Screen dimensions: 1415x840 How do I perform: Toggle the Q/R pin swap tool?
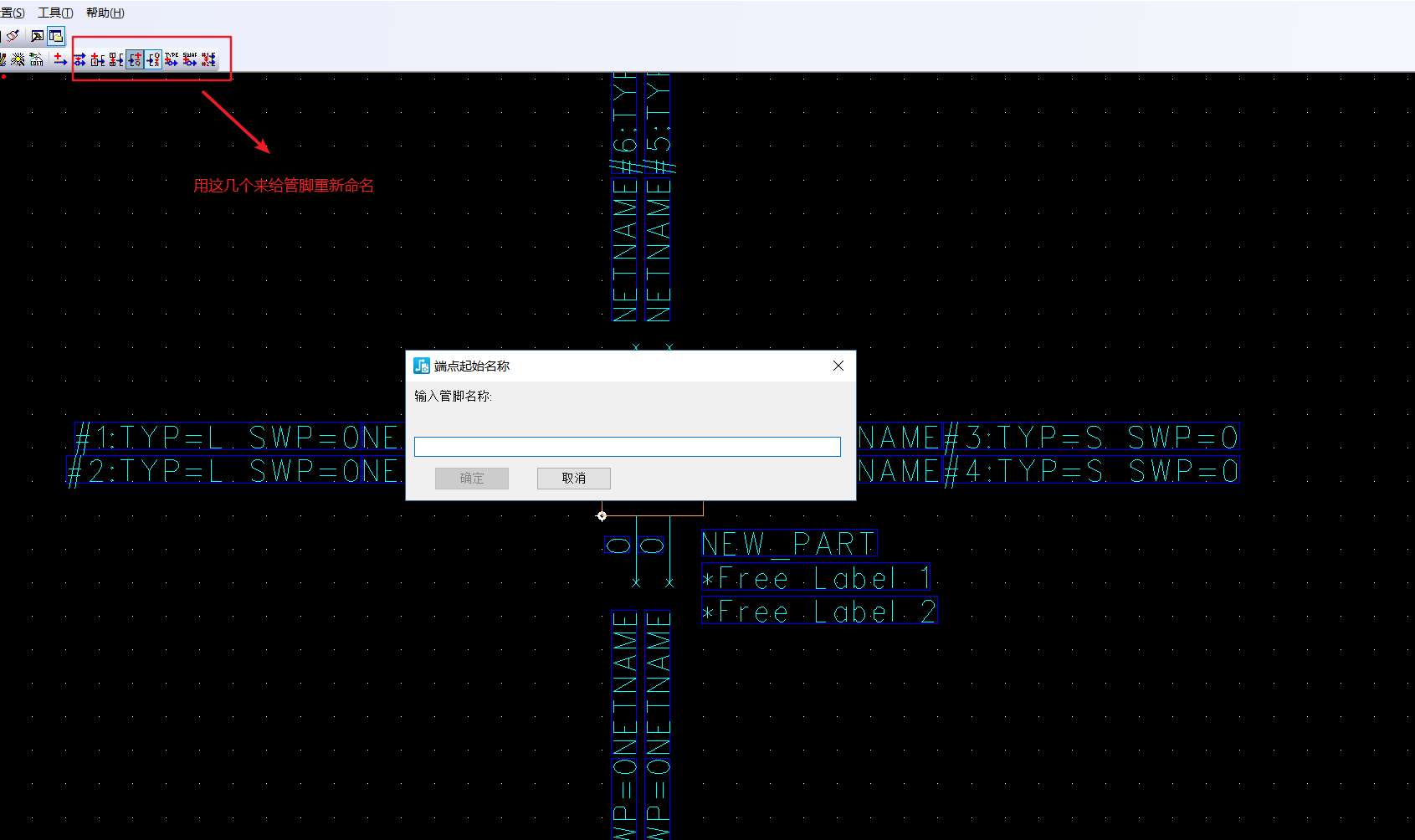point(155,59)
